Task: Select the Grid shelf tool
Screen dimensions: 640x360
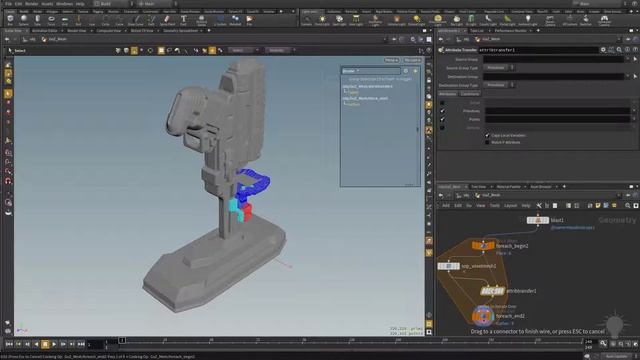Action: (x=65, y=20)
